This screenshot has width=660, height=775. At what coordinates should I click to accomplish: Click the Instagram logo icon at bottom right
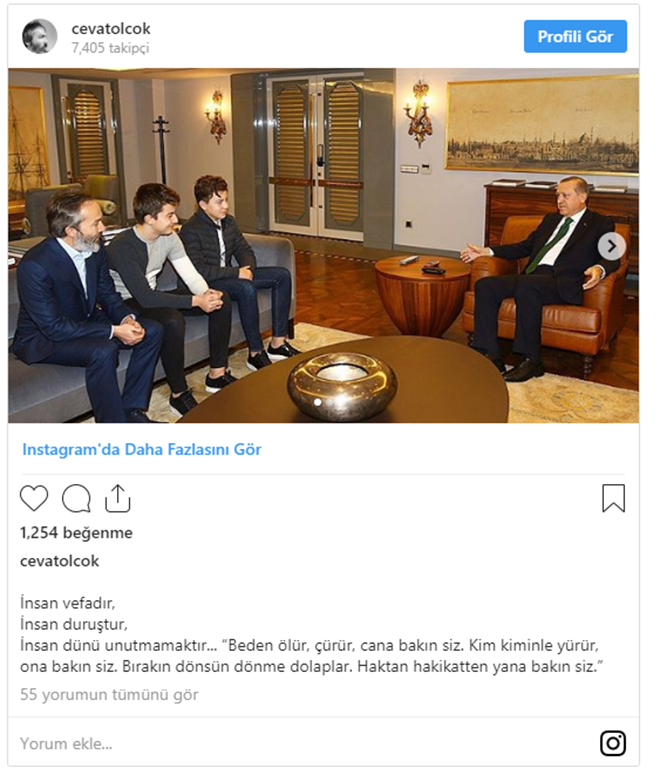pyautogui.click(x=613, y=743)
